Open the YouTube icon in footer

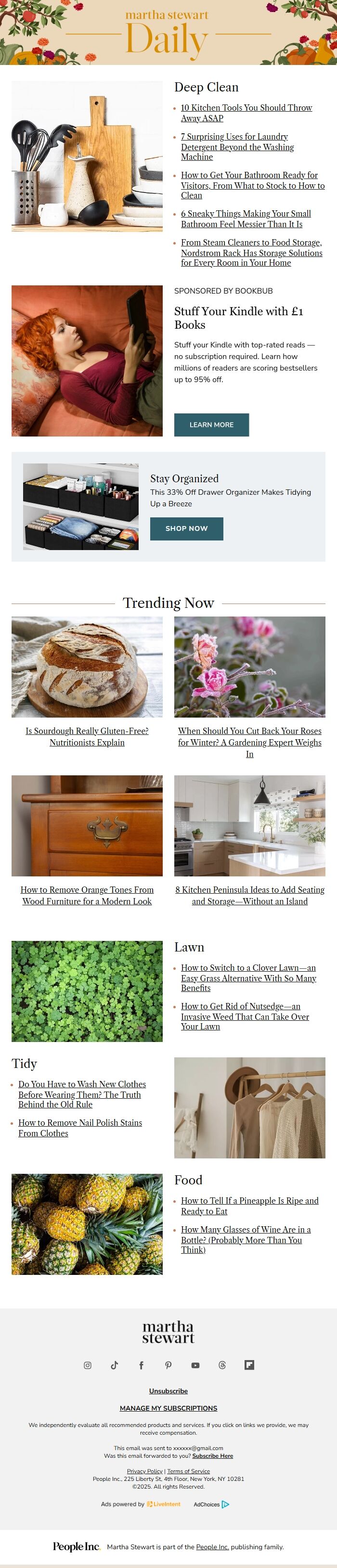195,1365
